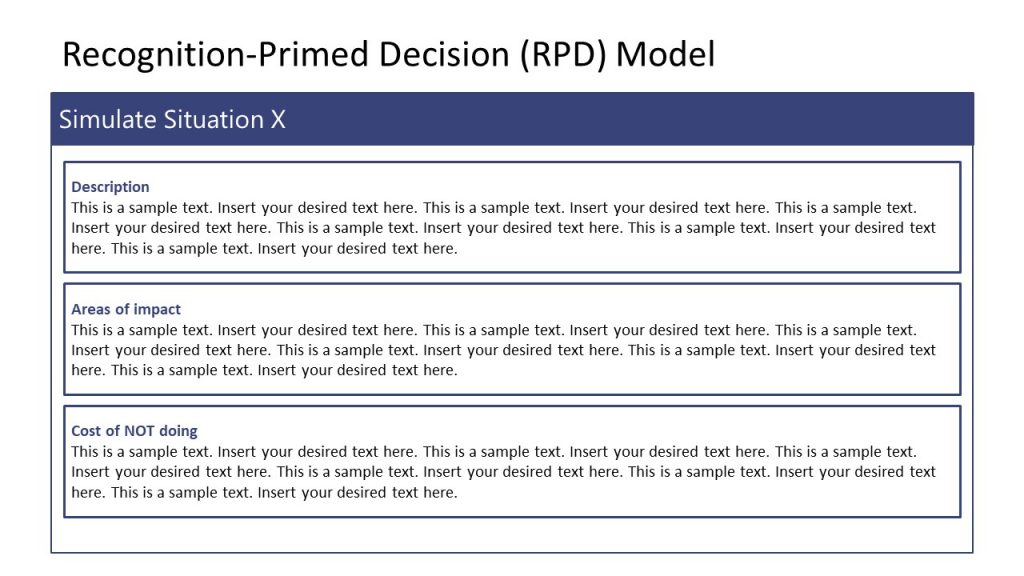Viewport: 1024px width, 576px height.
Task: Click the last line of the Description paragraph
Action: (264, 248)
